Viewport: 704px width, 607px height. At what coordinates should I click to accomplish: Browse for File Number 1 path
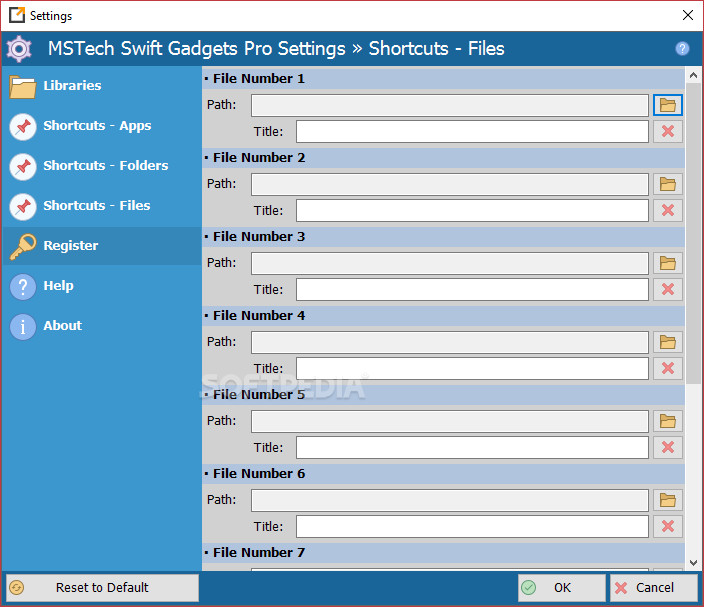[x=668, y=106]
